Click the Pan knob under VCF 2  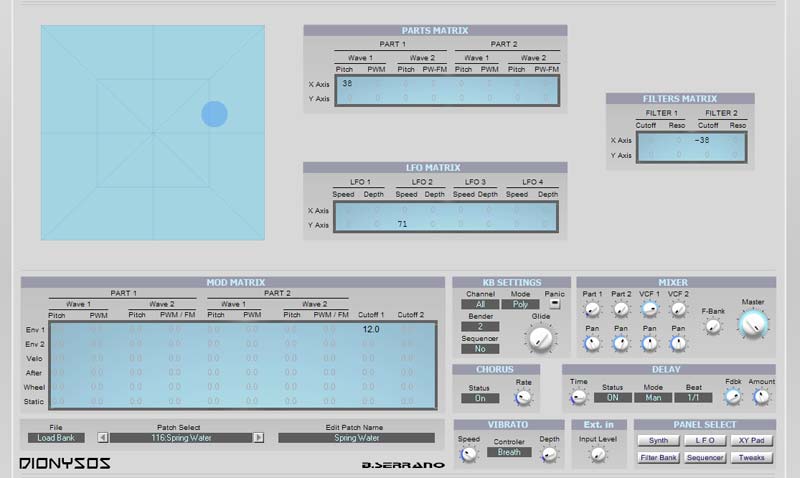point(678,344)
